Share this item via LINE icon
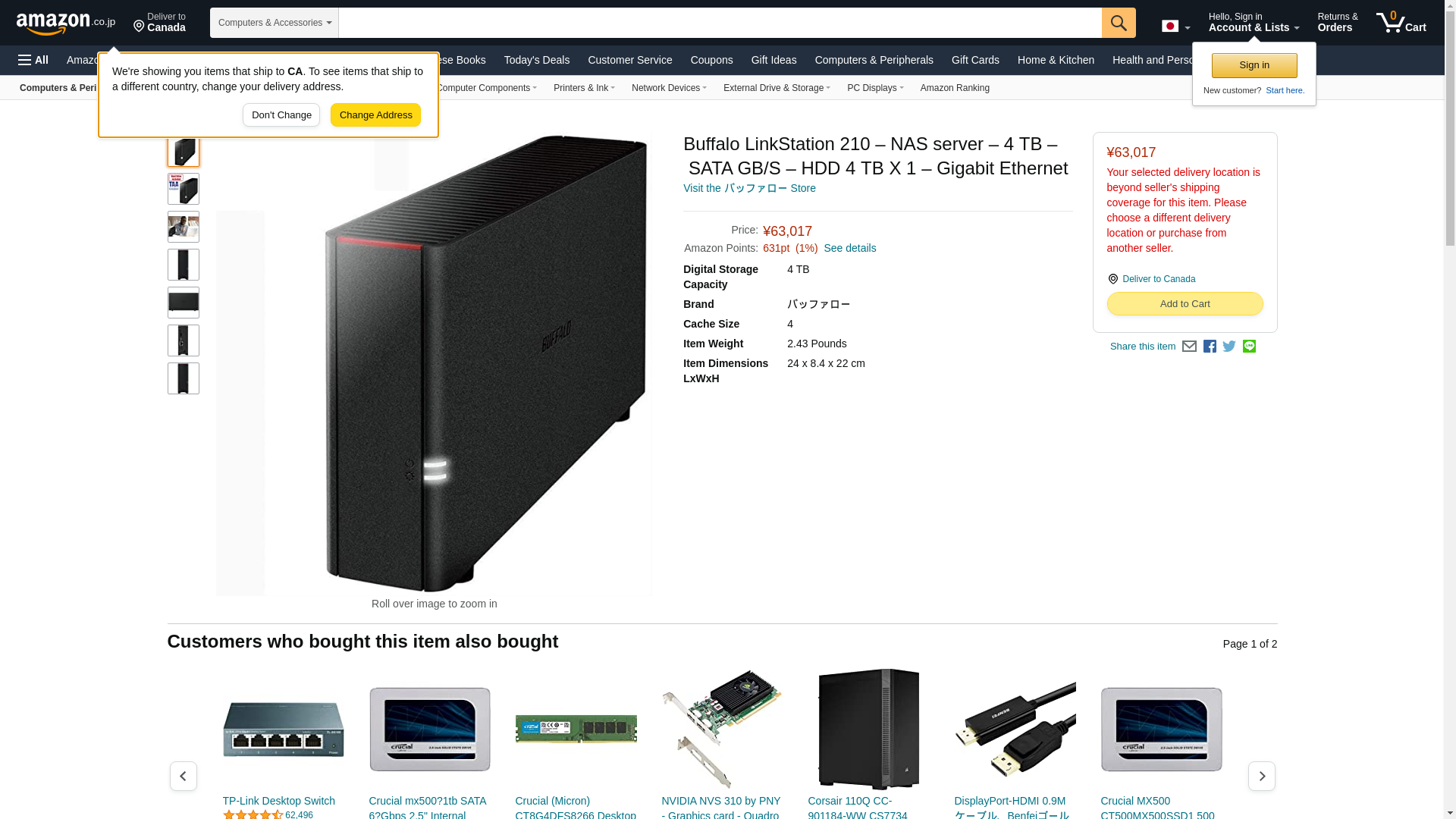Image resolution: width=1456 pixels, height=819 pixels. [x=1249, y=347]
